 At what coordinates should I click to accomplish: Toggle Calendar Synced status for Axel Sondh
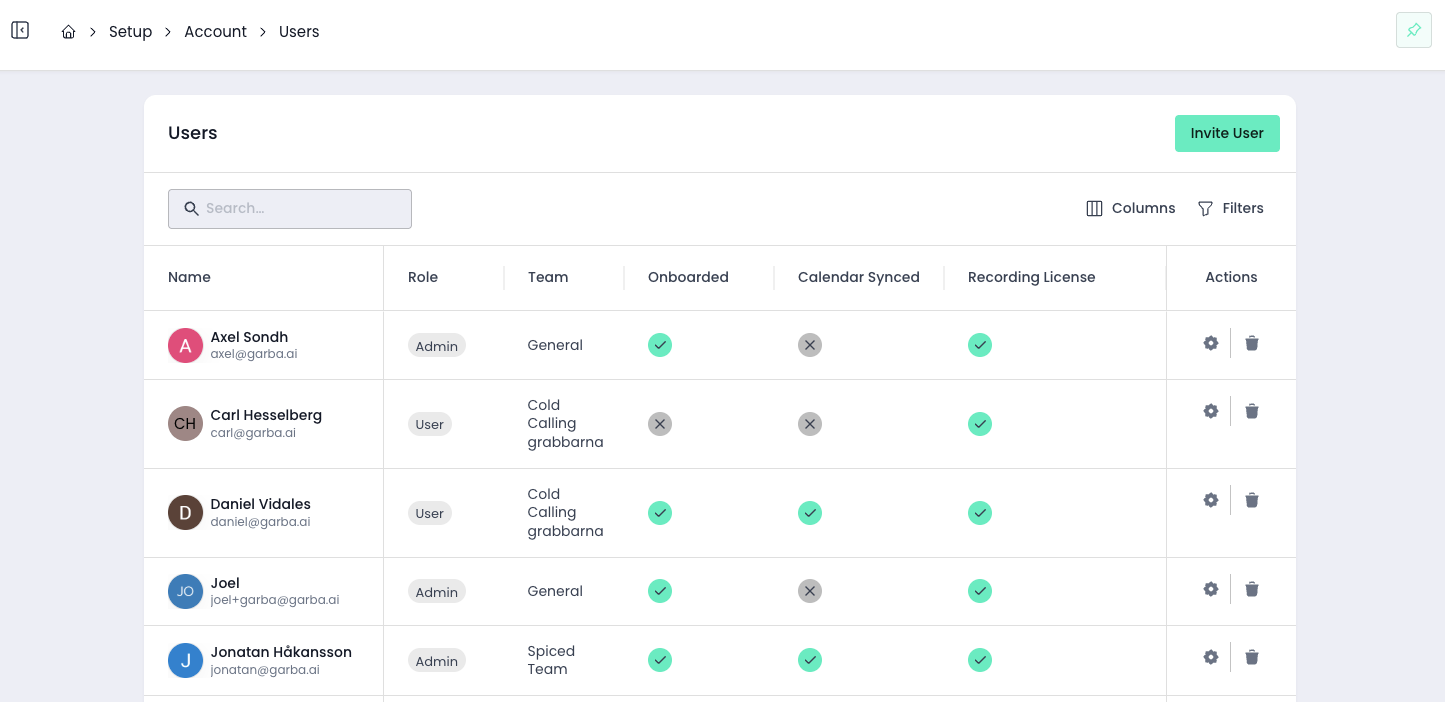click(810, 345)
